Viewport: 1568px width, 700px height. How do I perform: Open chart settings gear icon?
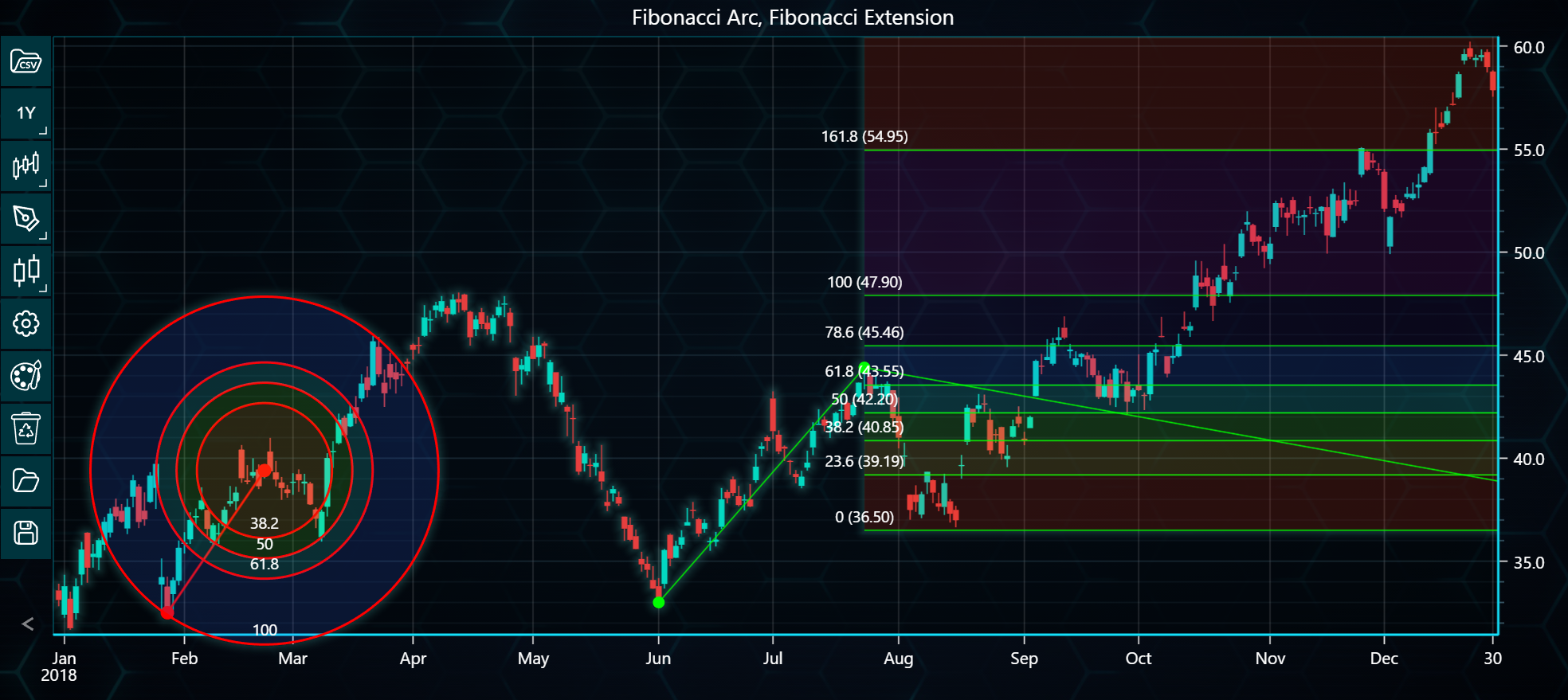[x=25, y=323]
